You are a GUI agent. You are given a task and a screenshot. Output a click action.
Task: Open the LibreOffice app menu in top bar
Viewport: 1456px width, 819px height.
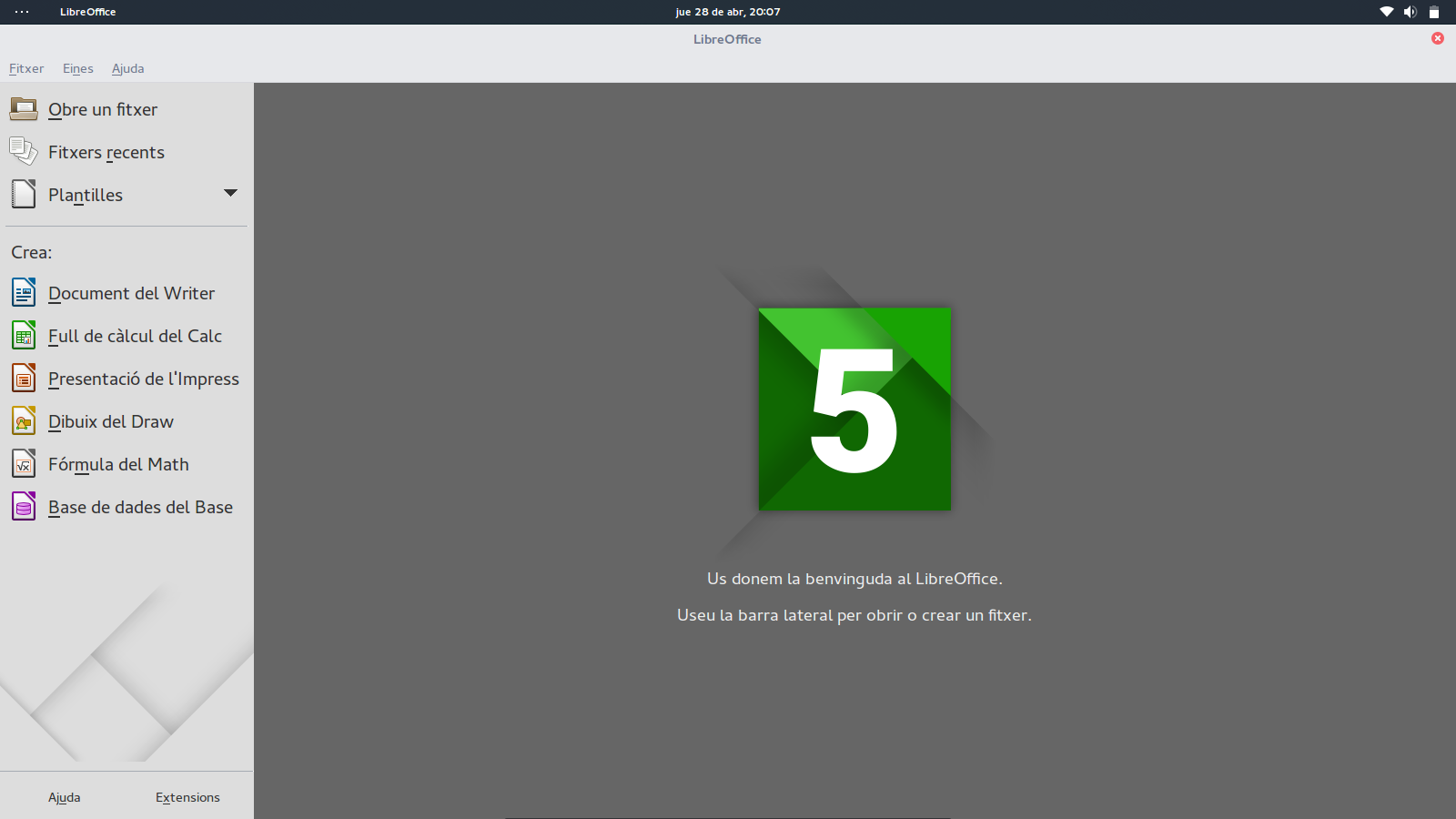pyautogui.click(x=87, y=12)
